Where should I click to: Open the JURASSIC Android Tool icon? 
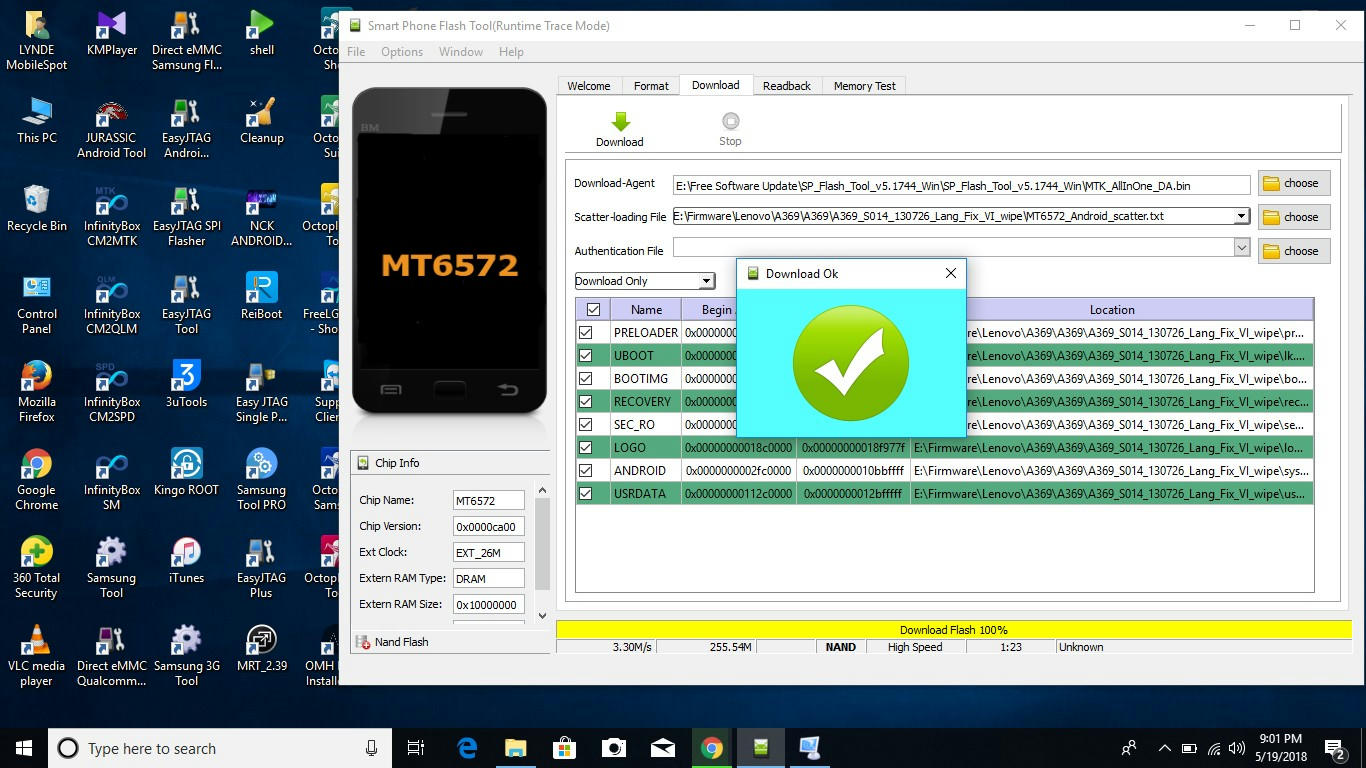[x=111, y=114]
